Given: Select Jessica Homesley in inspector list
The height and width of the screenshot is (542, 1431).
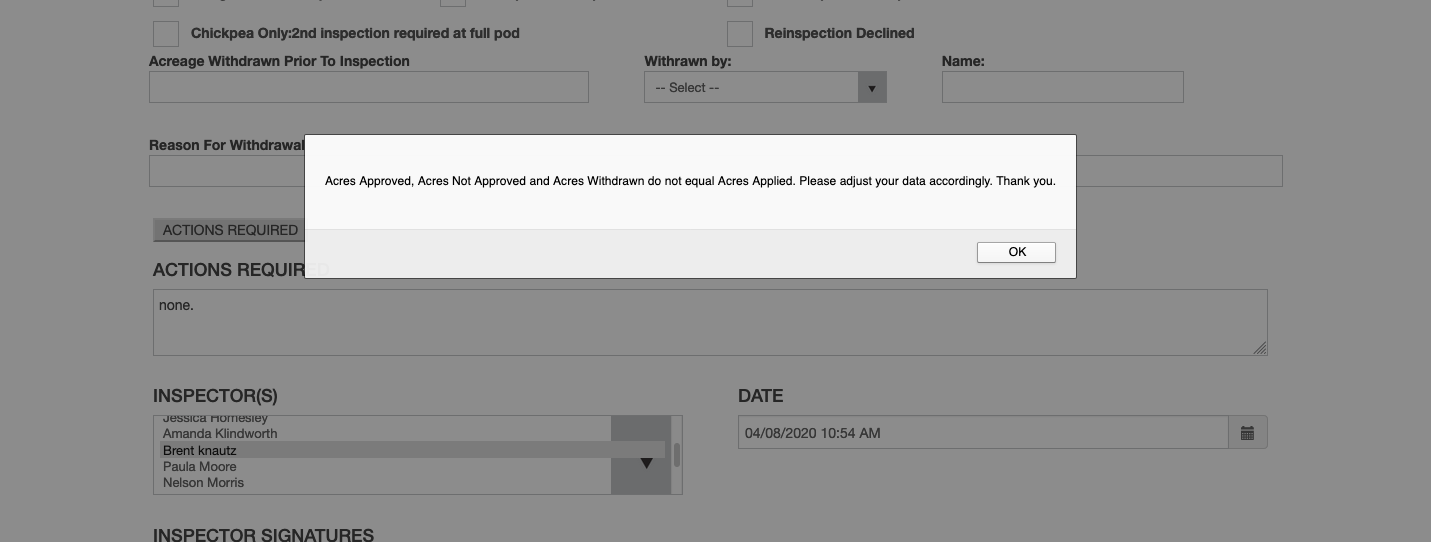Looking at the screenshot, I should 215,419.
